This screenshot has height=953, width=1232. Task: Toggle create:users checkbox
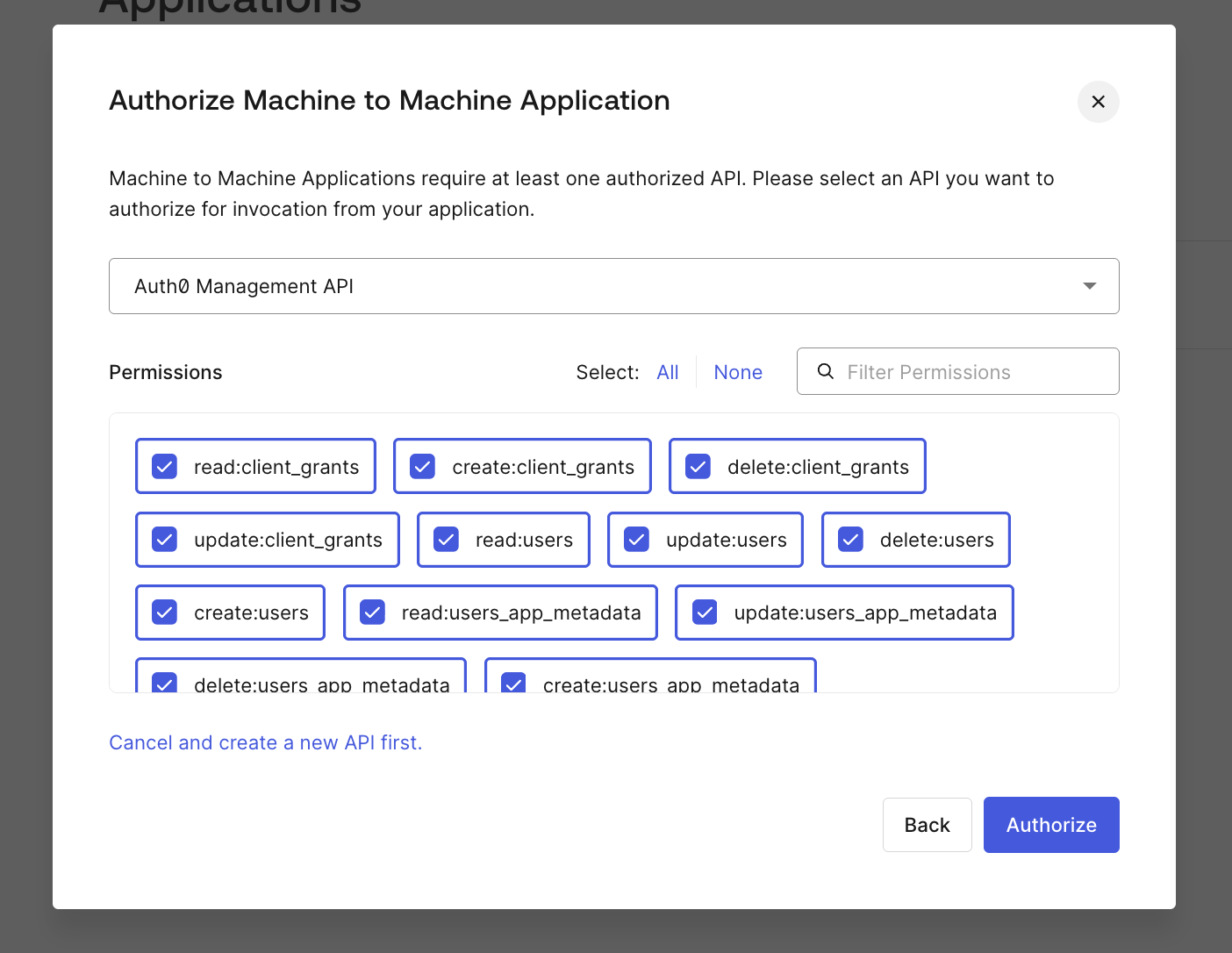165,613
